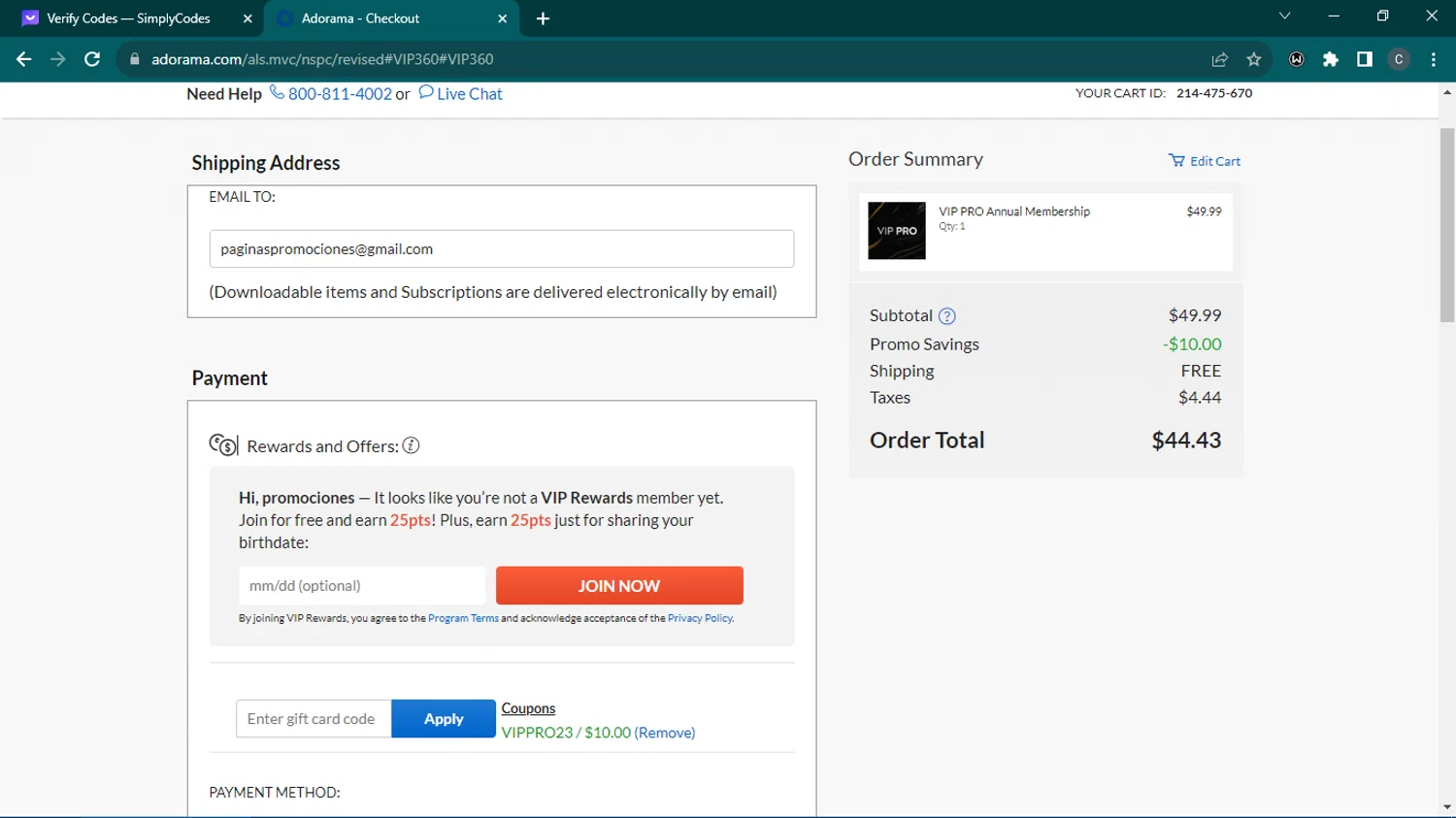Open the Extensions puzzle icon
Viewport: 1456px width, 818px height.
point(1331,59)
